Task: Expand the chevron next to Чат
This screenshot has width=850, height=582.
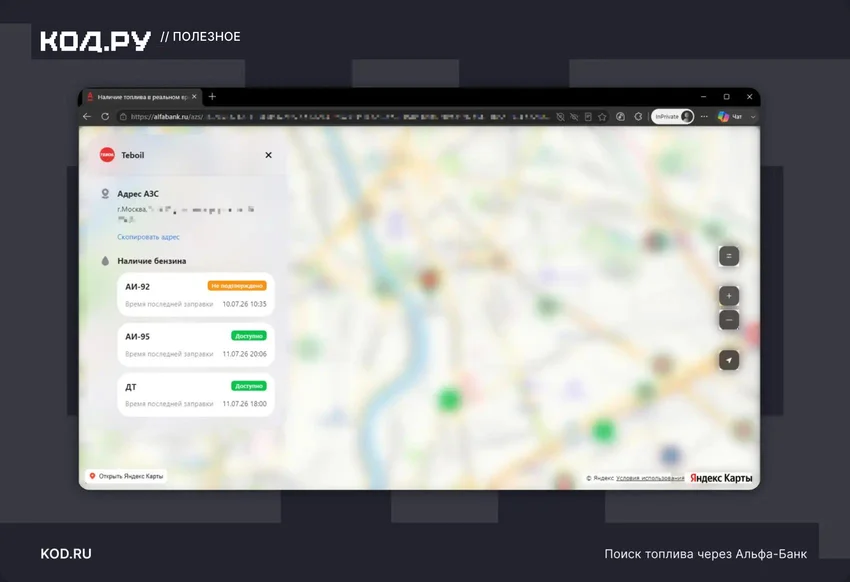Action: point(753,117)
